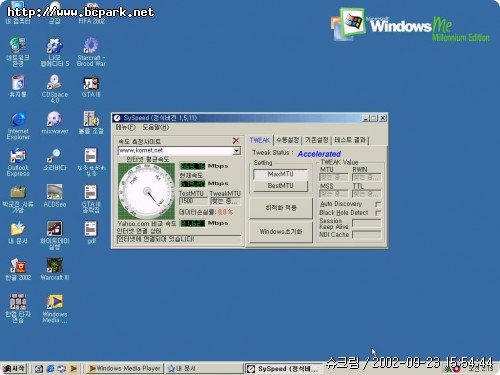
Task: Open the Internet Explorer desktop icon
Action: click(18, 126)
